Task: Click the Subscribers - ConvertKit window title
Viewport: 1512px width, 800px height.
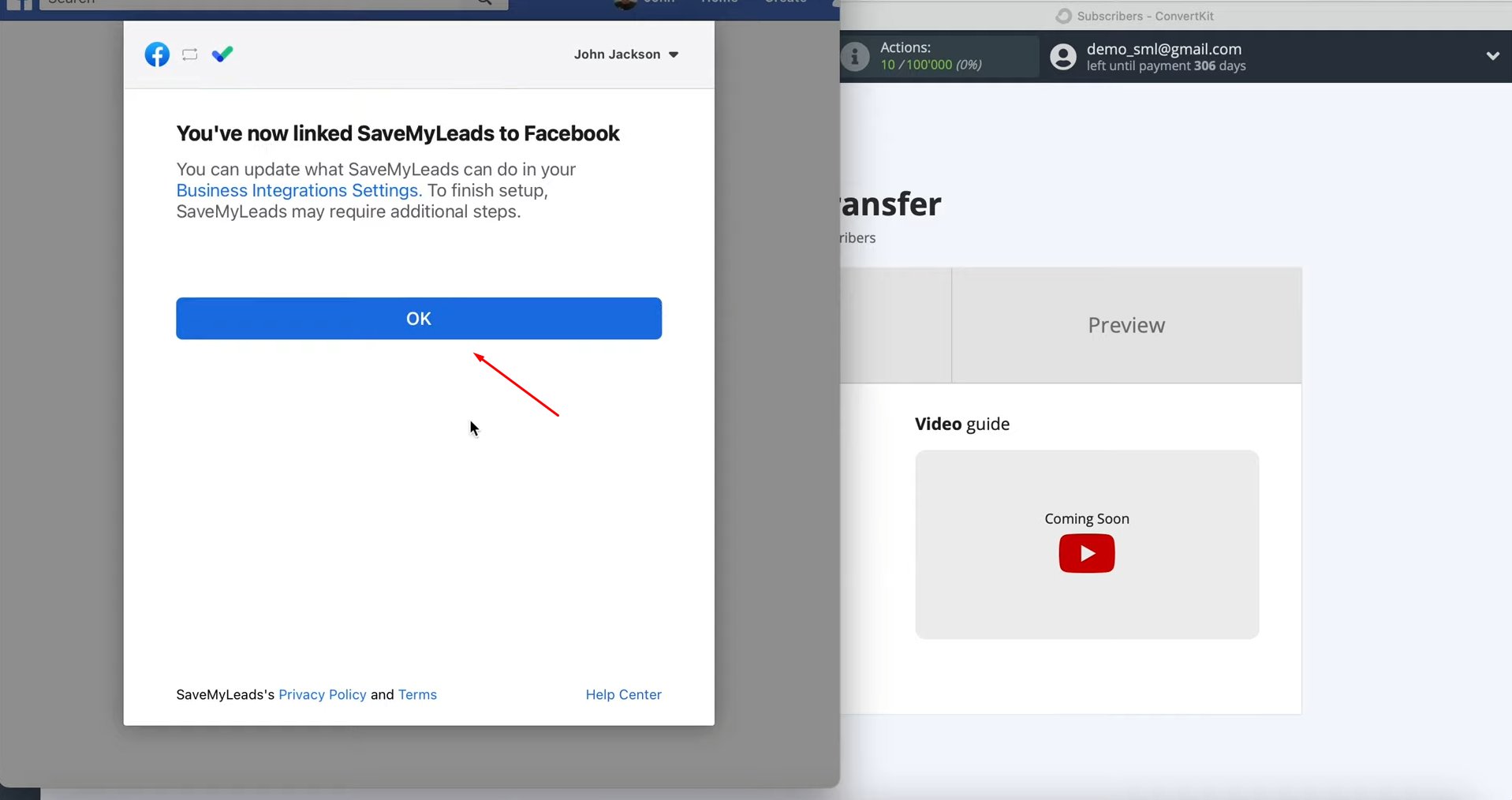Action: [1144, 16]
